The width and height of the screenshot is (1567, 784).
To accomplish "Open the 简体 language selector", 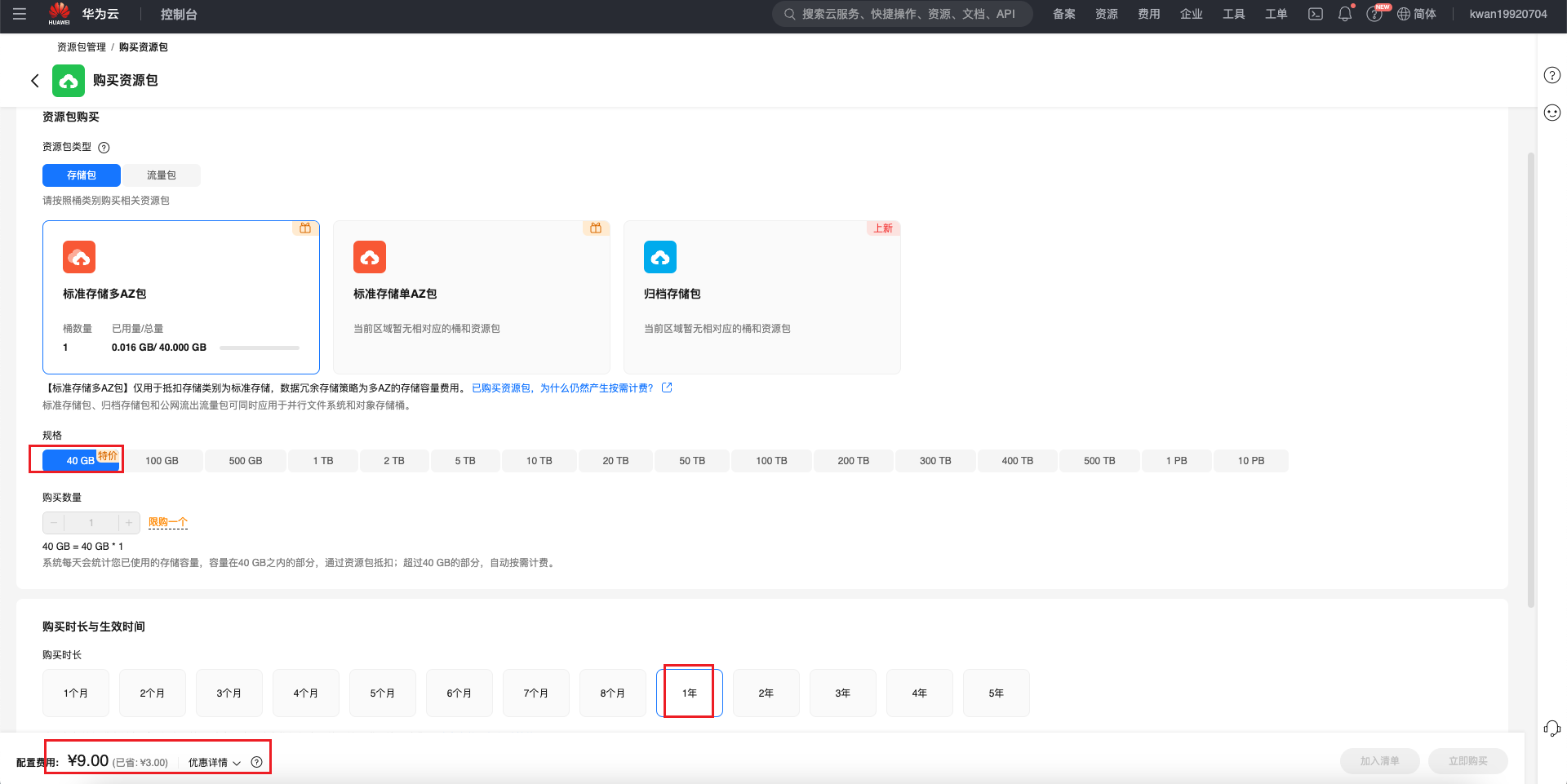I will [x=1417, y=14].
